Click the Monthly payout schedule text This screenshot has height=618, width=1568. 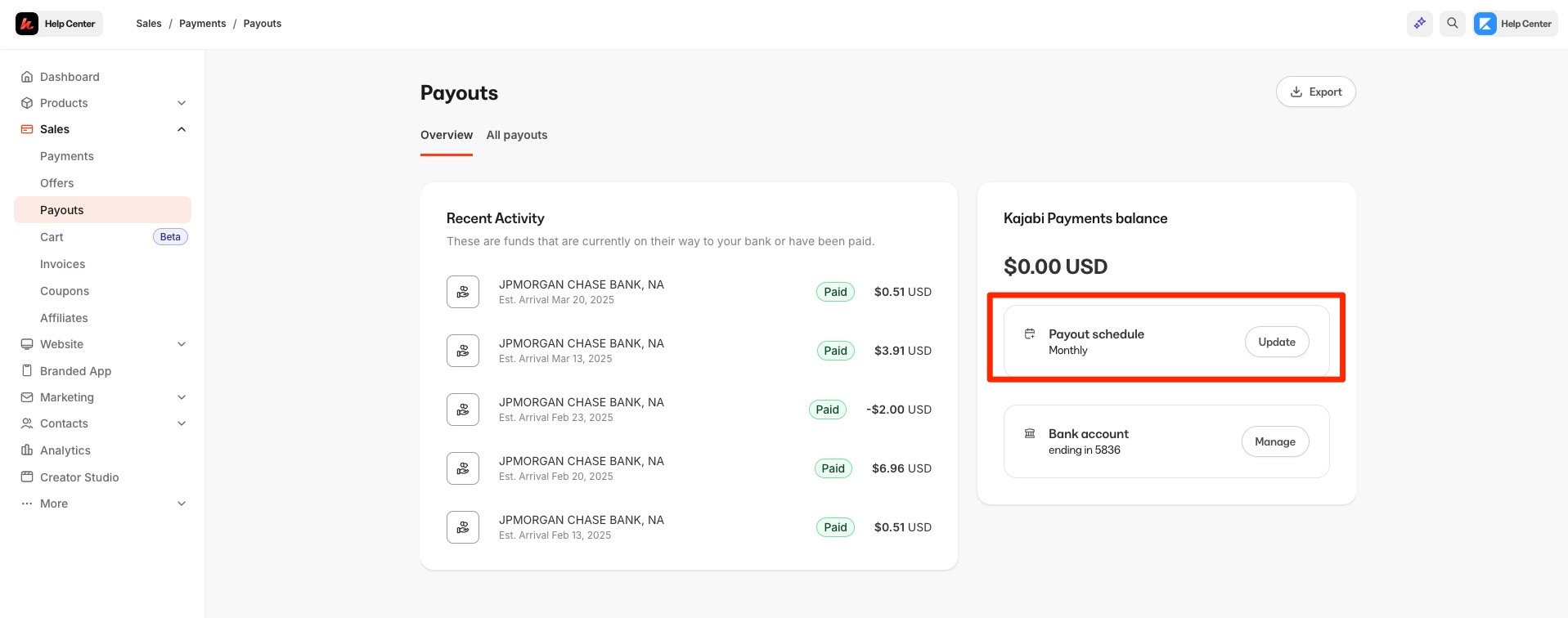[1068, 350]
